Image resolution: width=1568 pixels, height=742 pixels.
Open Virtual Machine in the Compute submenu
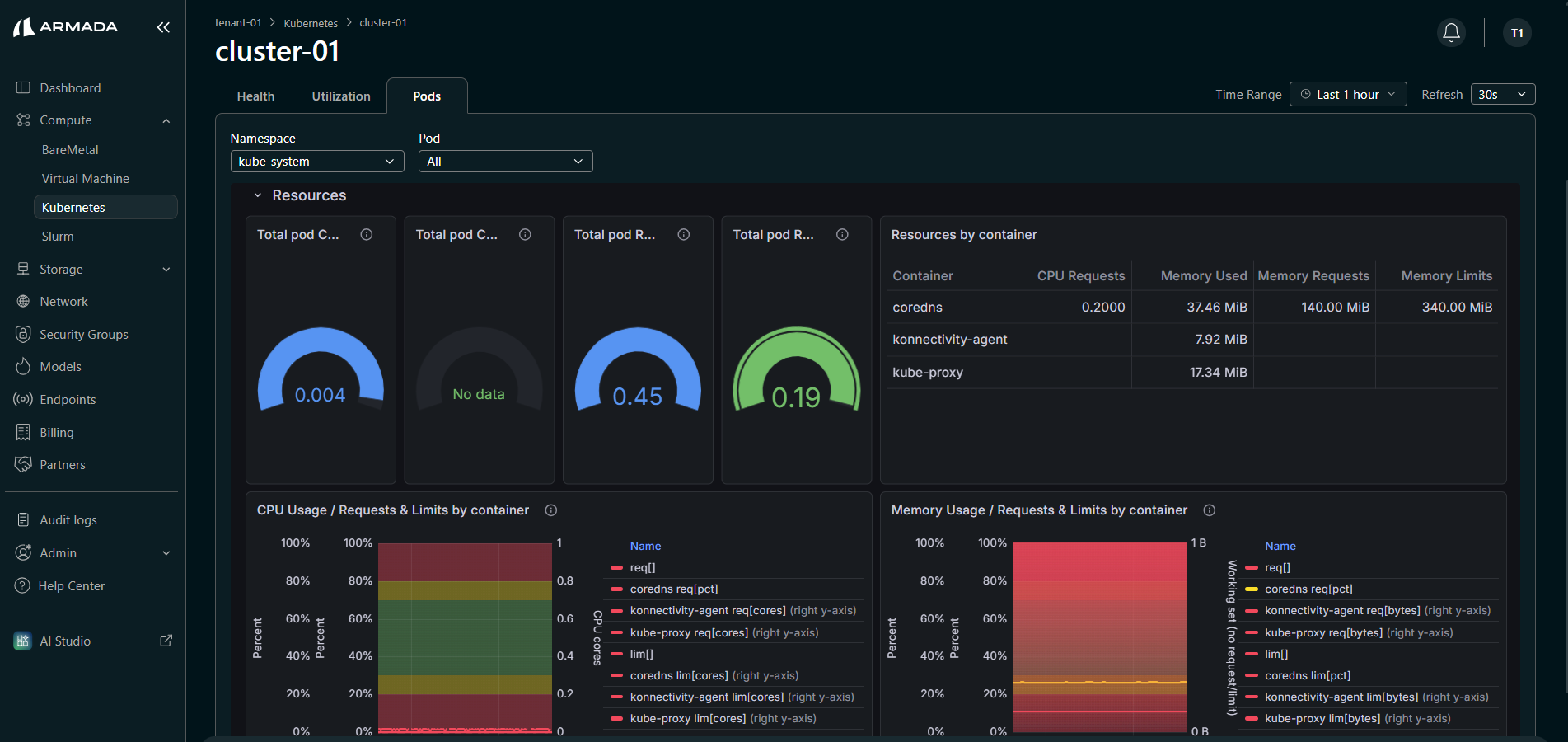pyautogui.click(x=86, y=179)
